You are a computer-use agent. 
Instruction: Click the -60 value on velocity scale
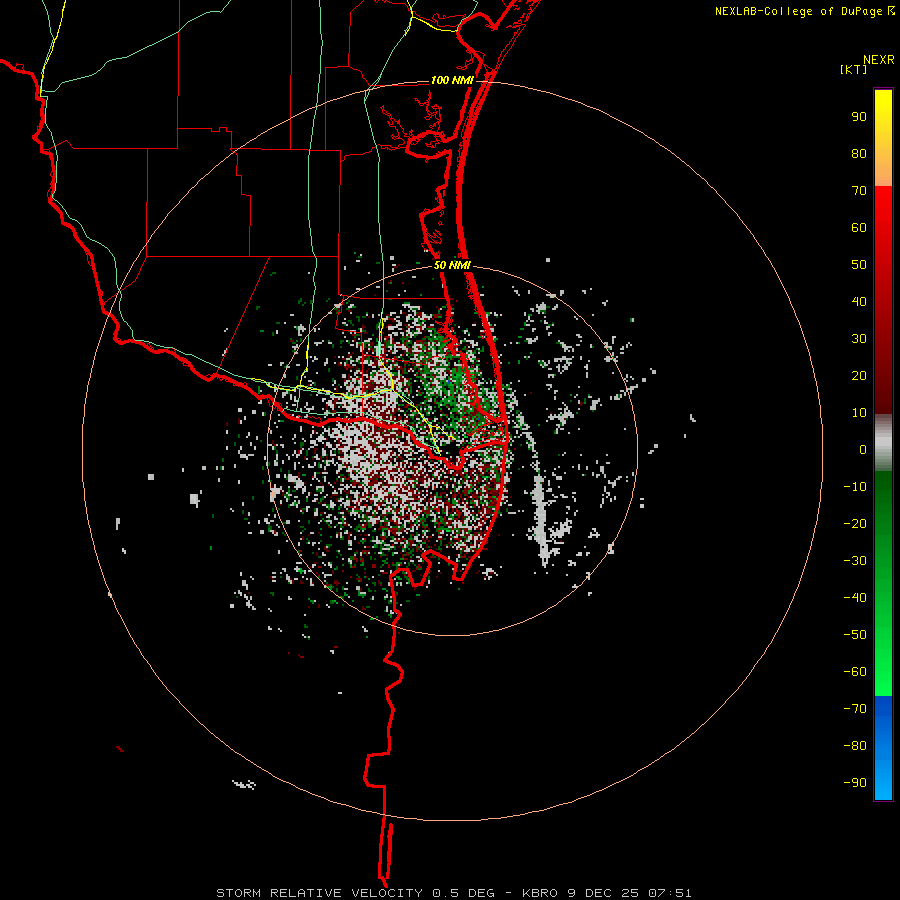[x=855, y=672]
